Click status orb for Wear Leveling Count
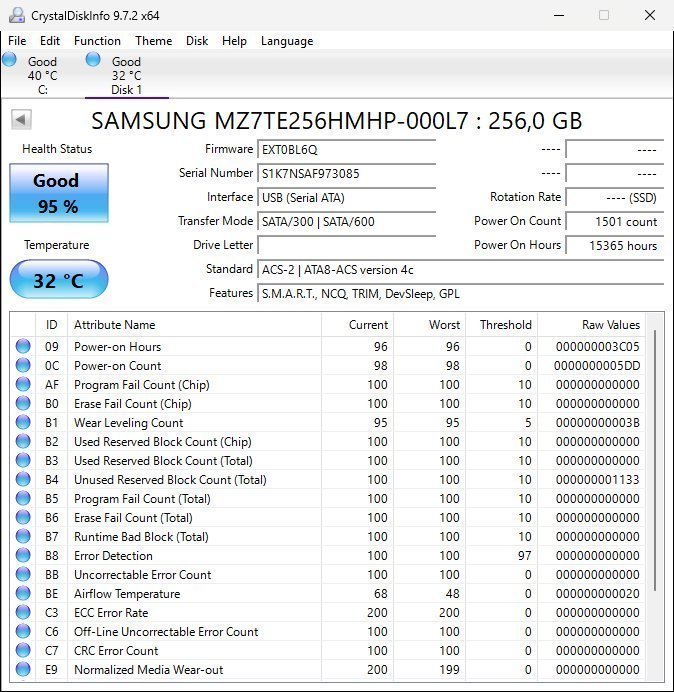The width and height of the screenshot is (674, 692). click(x=23, y=422)
